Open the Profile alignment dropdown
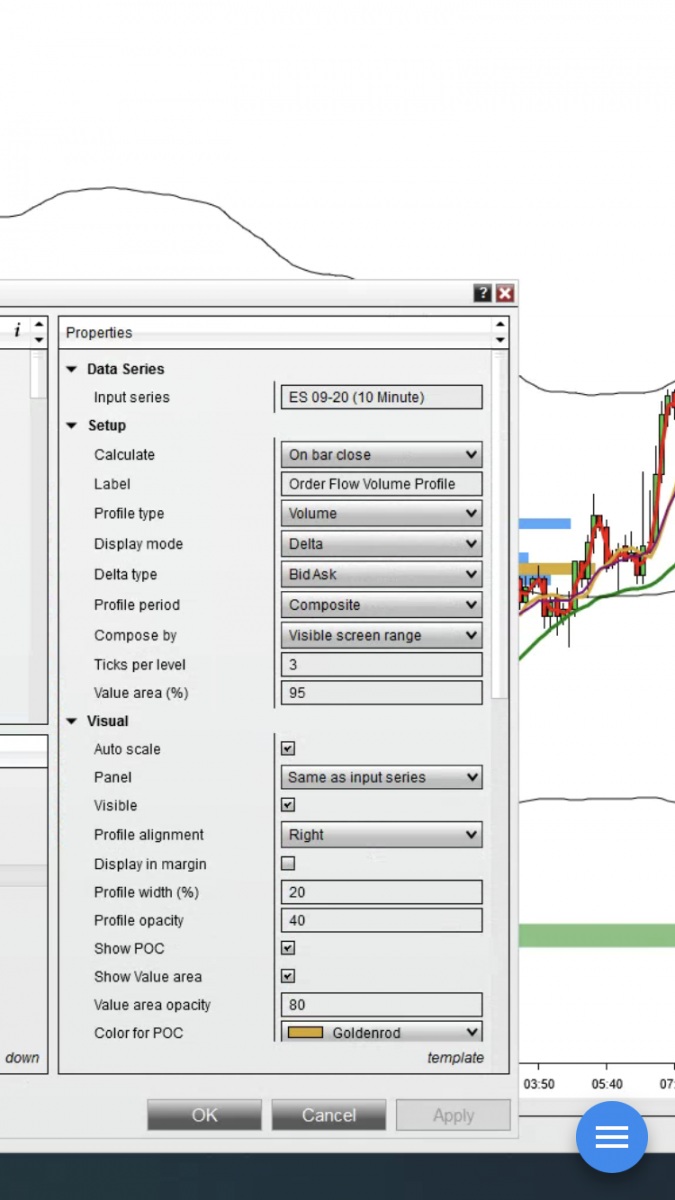Image resolution: width=675 pixels, height=1200 pixels. coord(381,835)
